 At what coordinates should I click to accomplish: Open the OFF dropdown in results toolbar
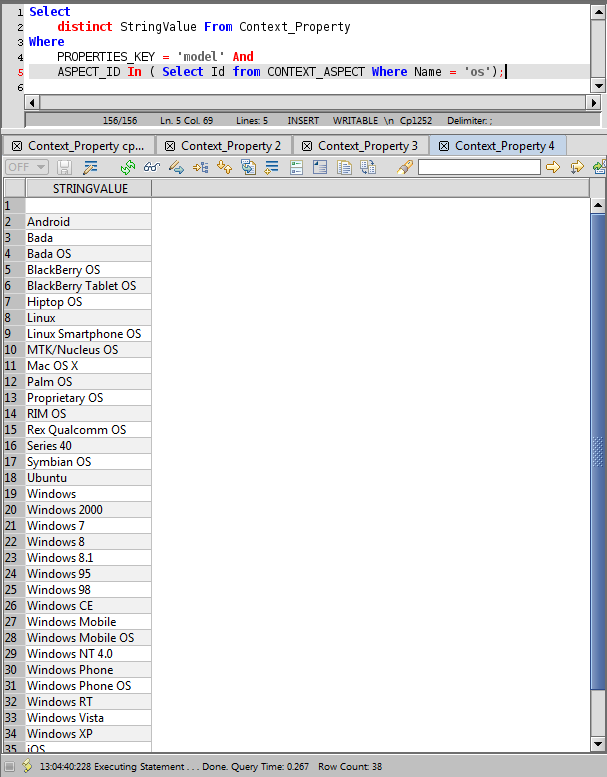(x=26, y=167)
